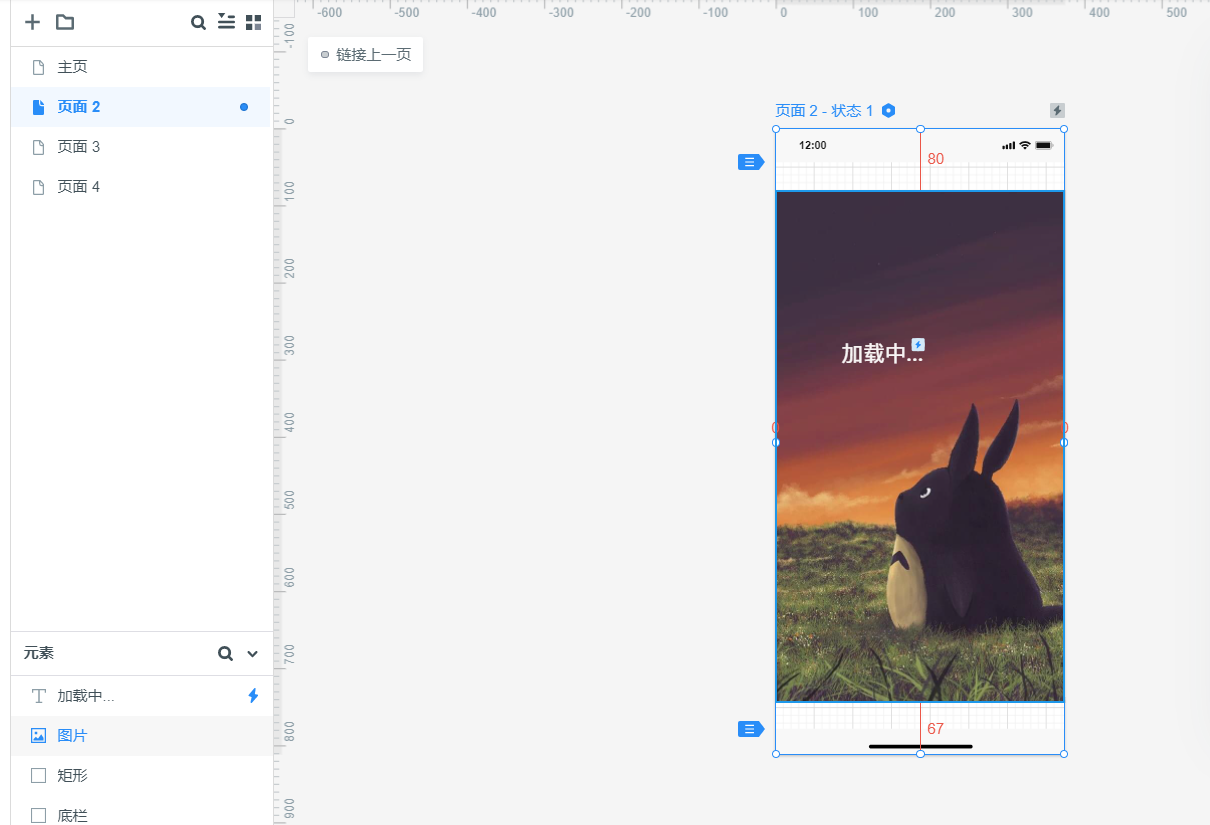Select the Totoro image on the canvas
The height and width of the screenshot is (825, 1210).
click(x=920, y=447)
